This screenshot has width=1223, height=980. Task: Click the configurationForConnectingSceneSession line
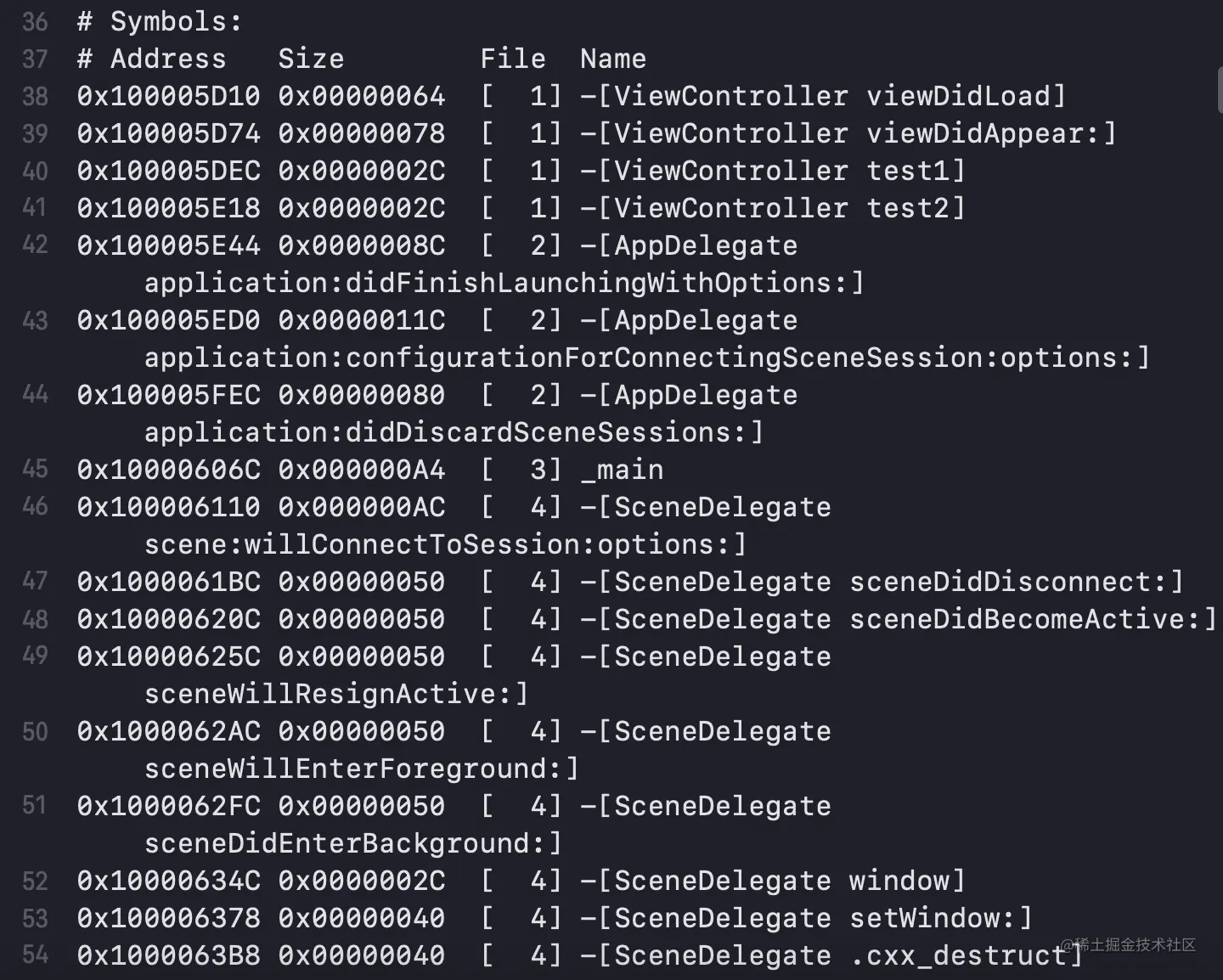(645, 358)
